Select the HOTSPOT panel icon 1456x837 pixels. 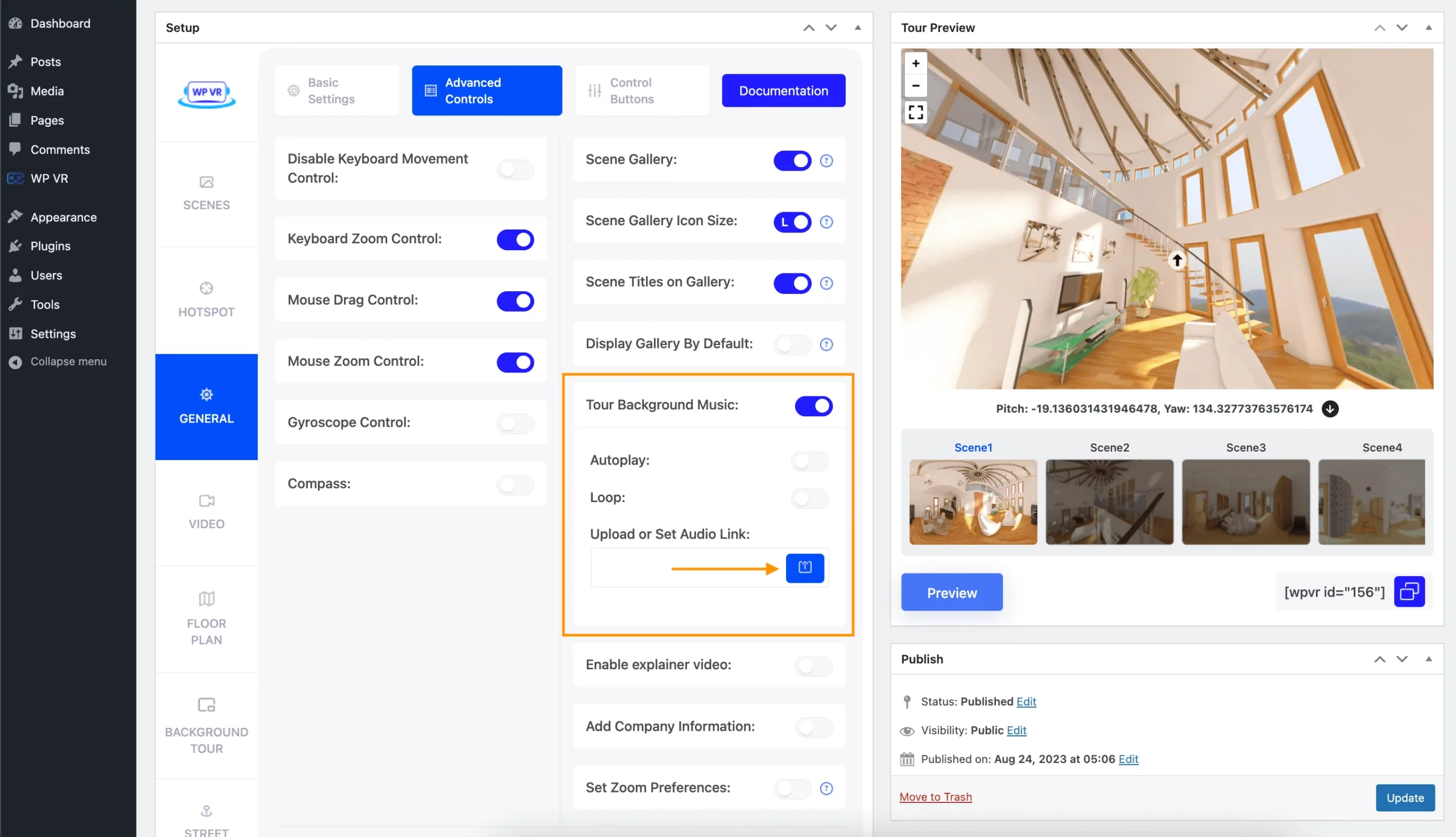point(206,289)
